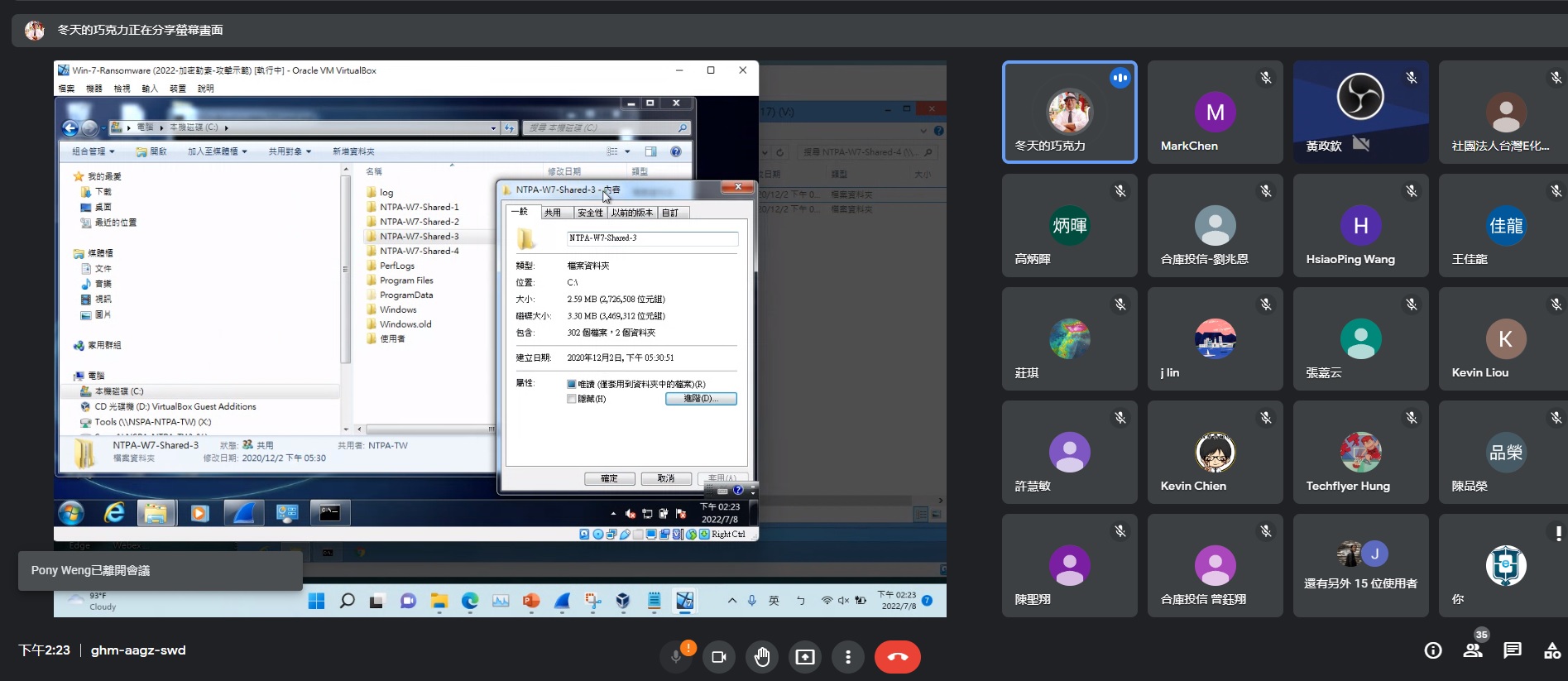Viewport: 1568px width, 681px height.
Task: Open the chat panel icon
Action: [x=1513, y=650]
